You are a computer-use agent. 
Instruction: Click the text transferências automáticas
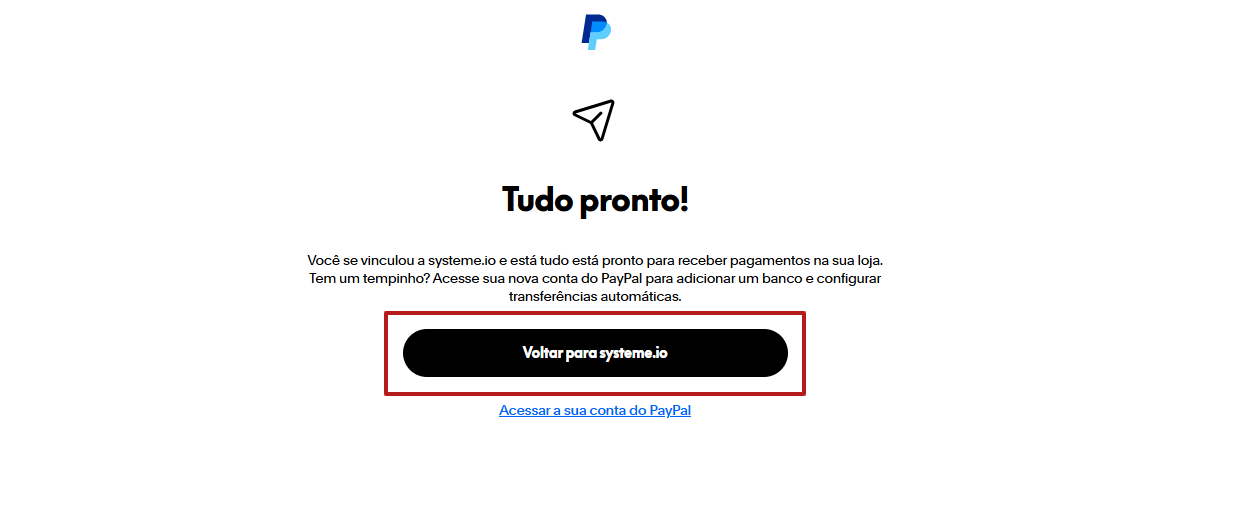(595, 297)
